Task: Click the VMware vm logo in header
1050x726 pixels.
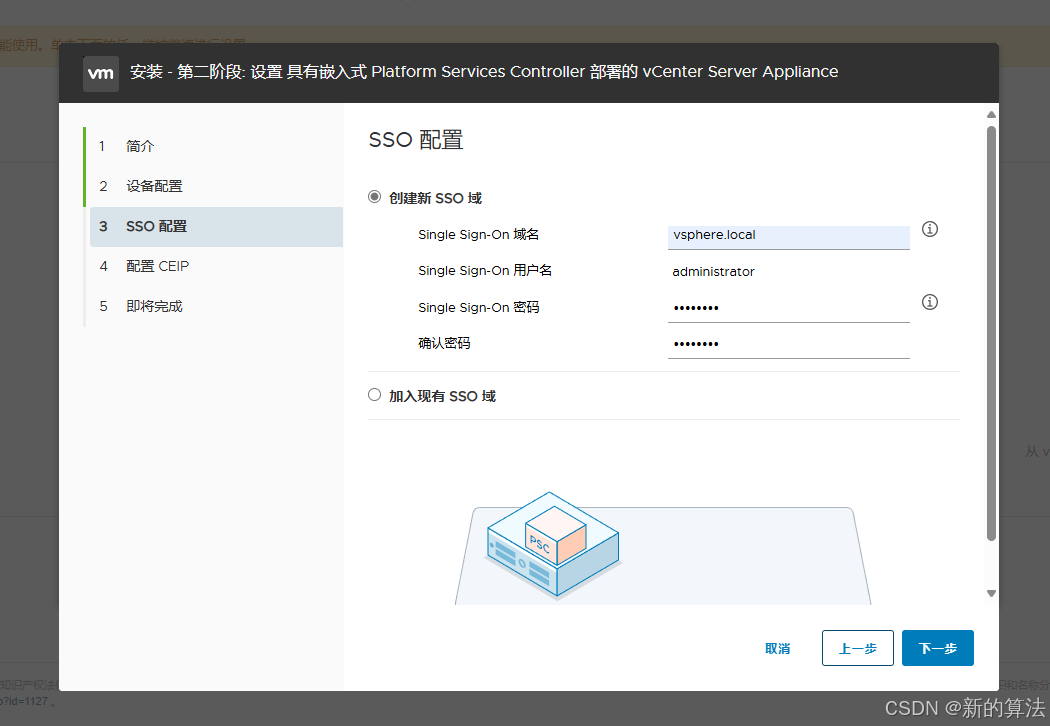Action: point(101,74)
